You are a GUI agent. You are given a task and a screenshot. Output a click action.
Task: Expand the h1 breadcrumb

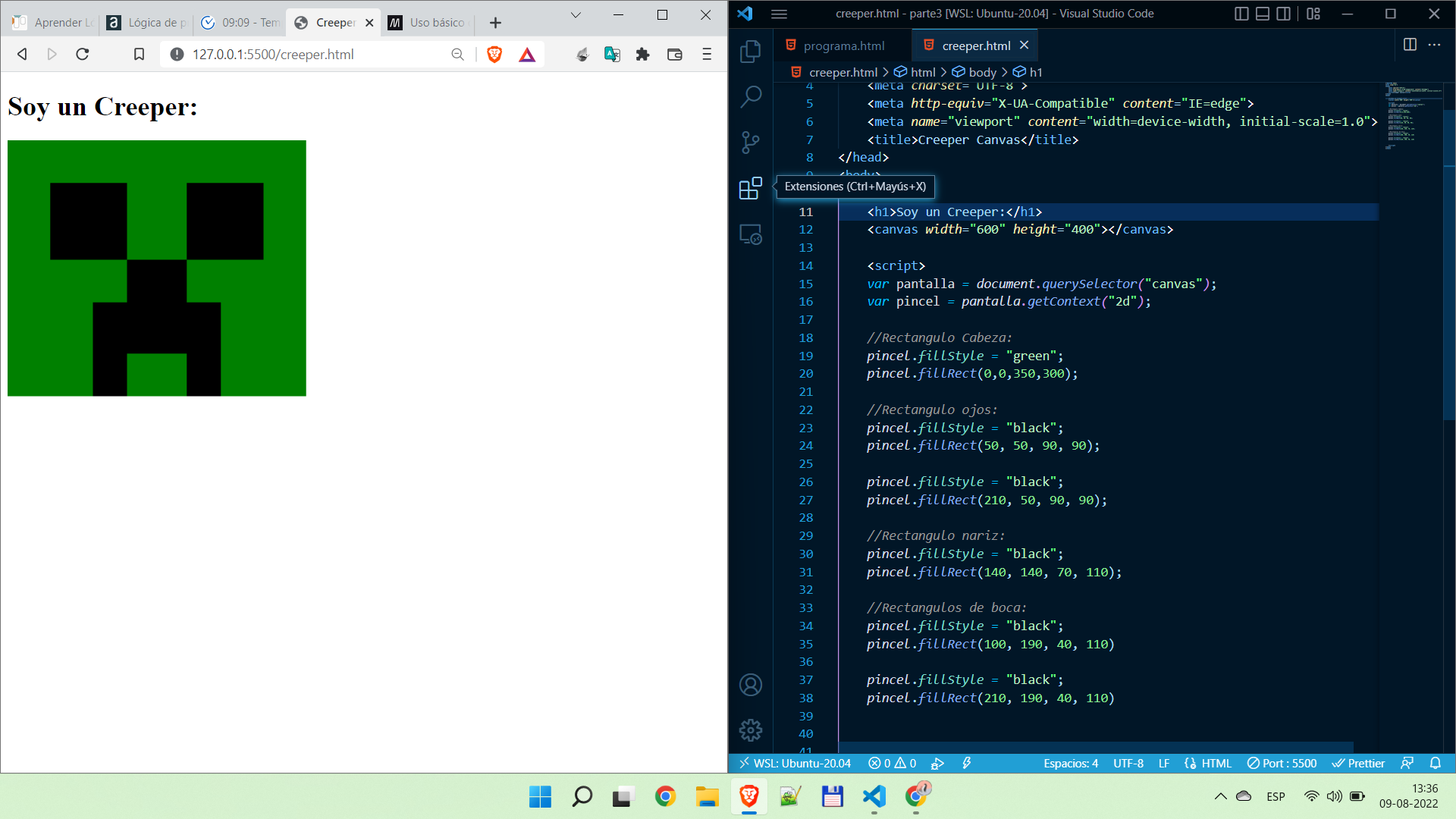pos(1028,72)
